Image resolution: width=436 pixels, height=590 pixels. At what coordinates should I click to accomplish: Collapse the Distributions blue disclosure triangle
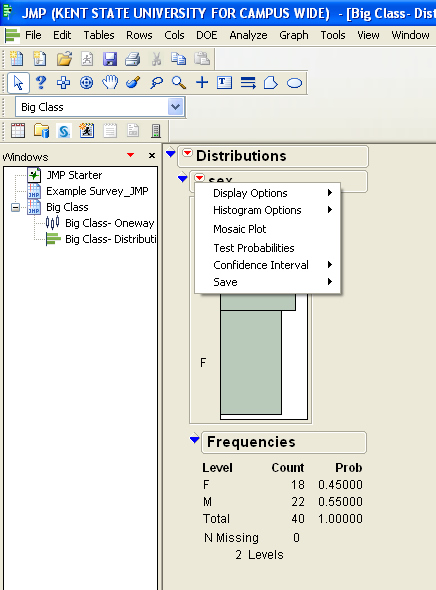coord(171,153)
